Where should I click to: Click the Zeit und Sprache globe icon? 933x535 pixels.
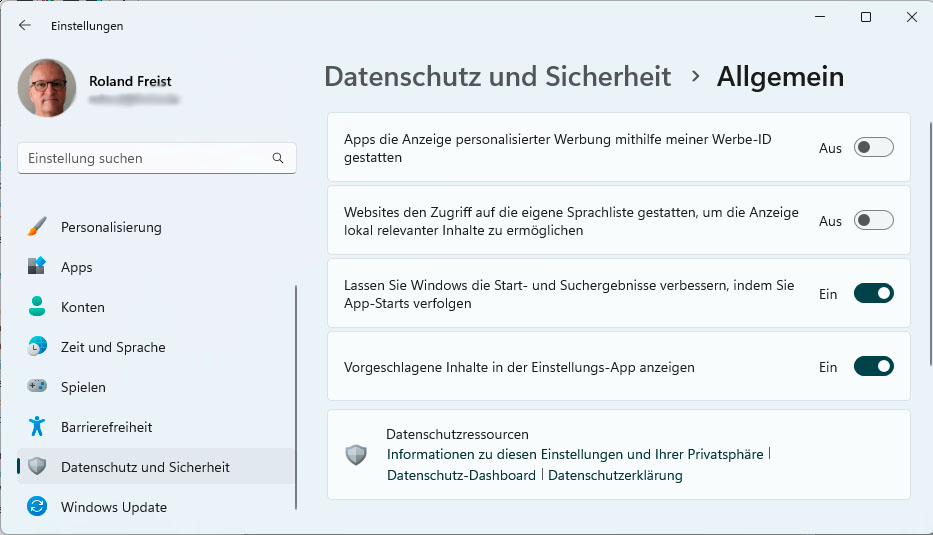[x=37, y=346]
